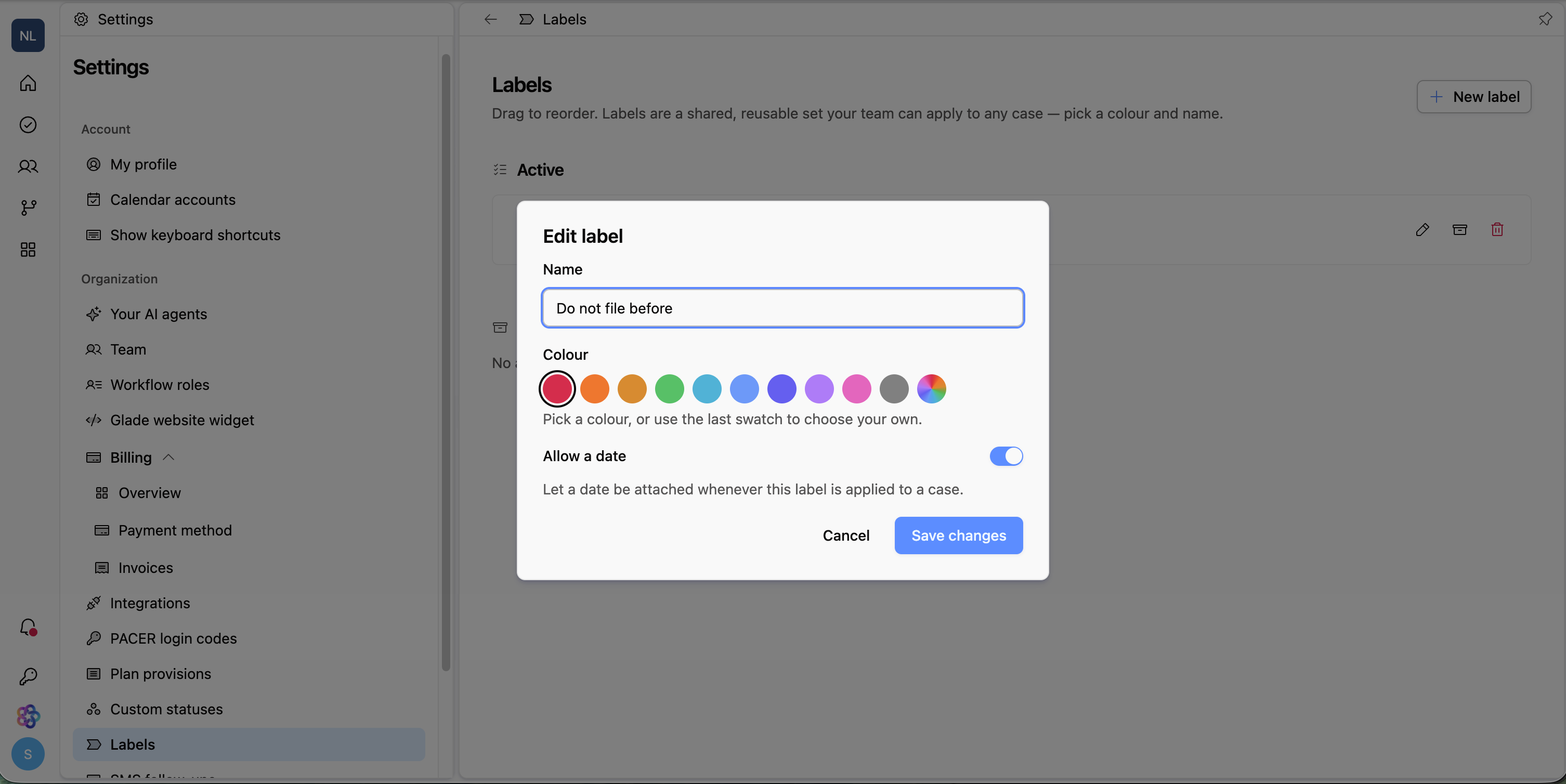Open Show keyboard shortcuts
The width and height of the screenshot is (1566, 784).
pos(249,234)
